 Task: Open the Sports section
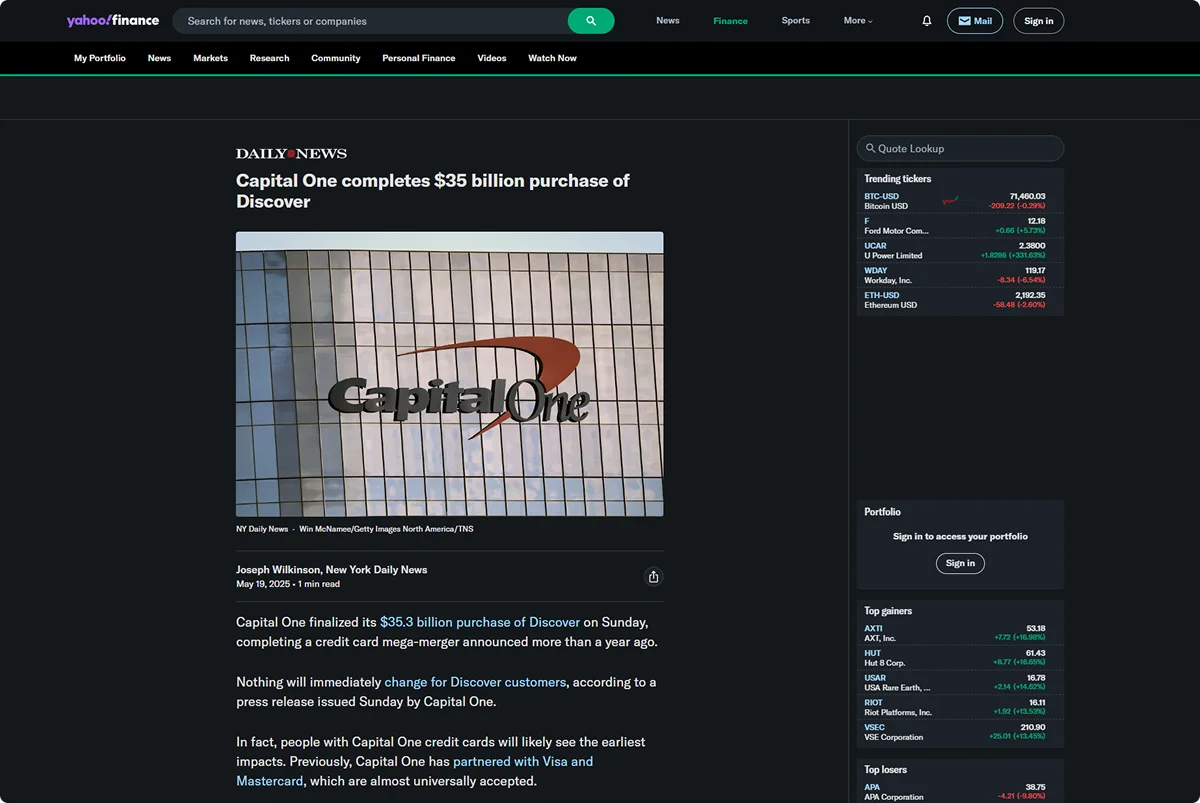(795, 20)
